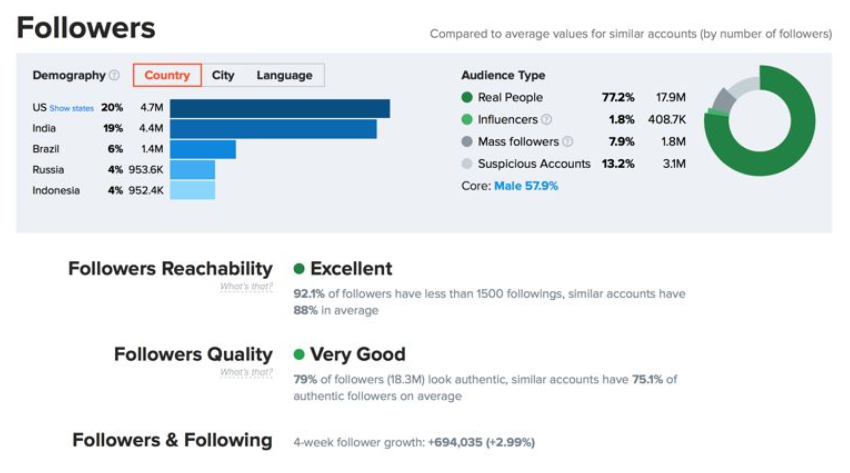This screenshot has height=473, width=850.
Task: Switch to the Language tab
Action: pyautogui.click(x=284, y=75)
